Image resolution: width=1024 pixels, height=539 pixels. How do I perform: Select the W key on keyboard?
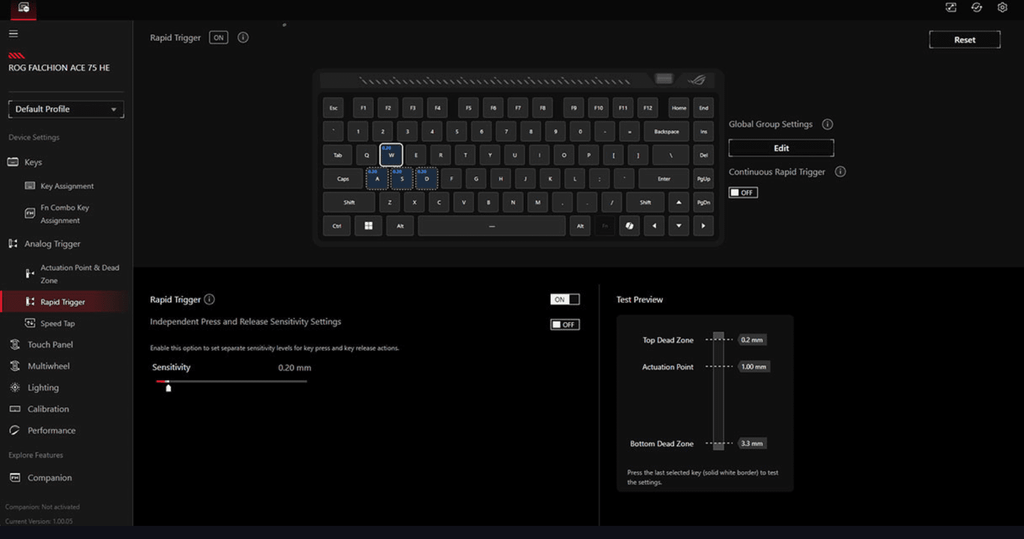tap(391, 155)
